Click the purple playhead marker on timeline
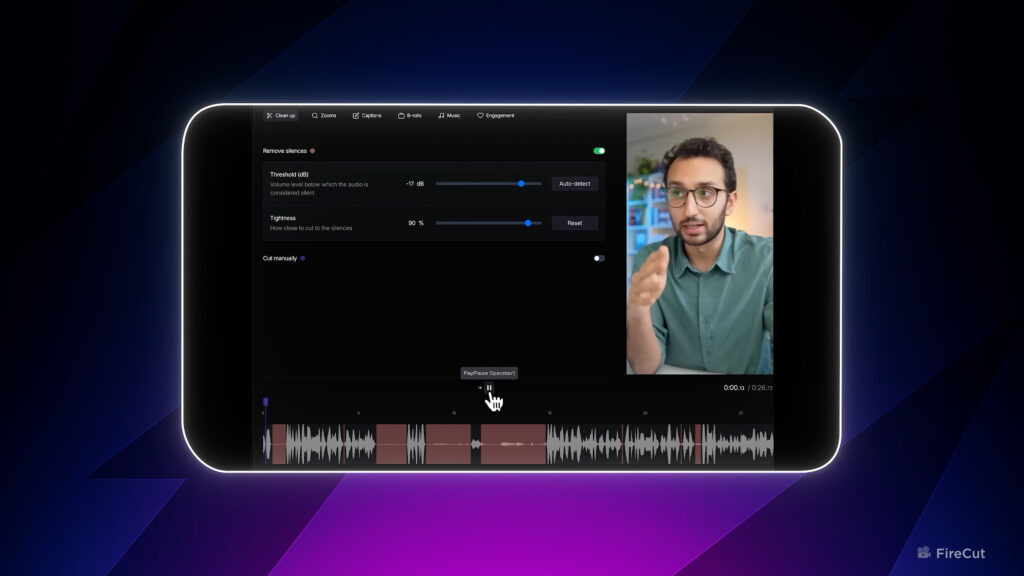 [265, 402]
